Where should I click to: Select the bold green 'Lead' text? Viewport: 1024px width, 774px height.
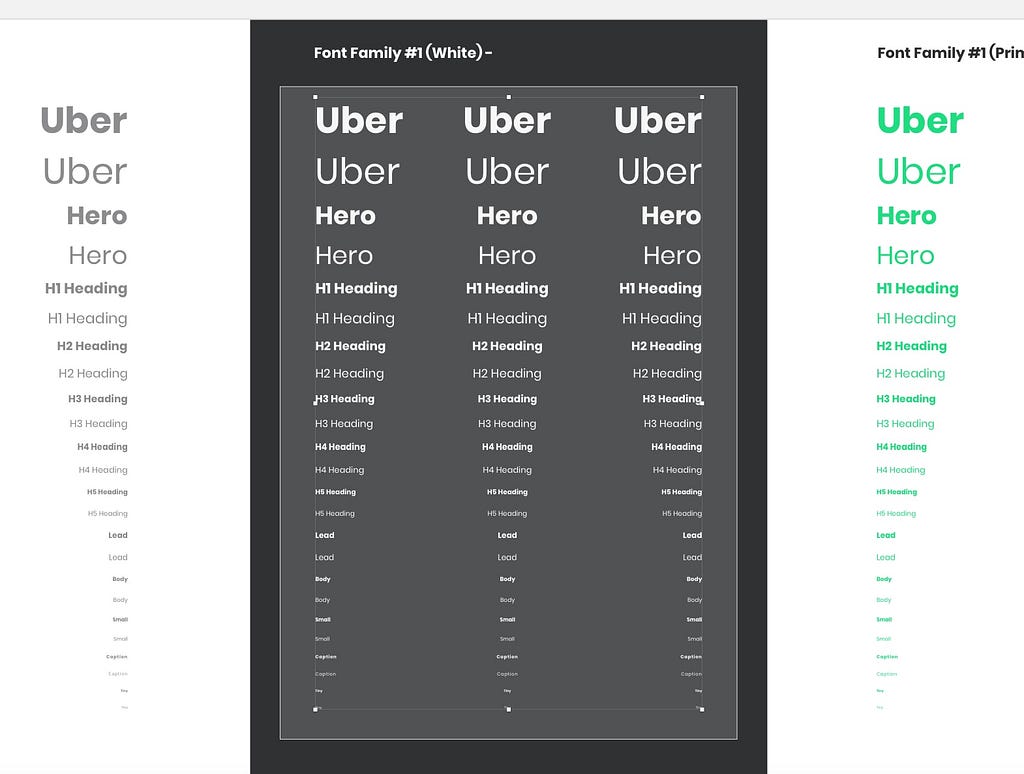pos(886,535)
